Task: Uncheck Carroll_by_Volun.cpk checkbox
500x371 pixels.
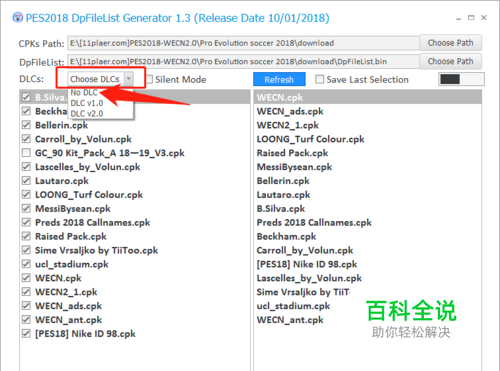Action: point(26,139)
